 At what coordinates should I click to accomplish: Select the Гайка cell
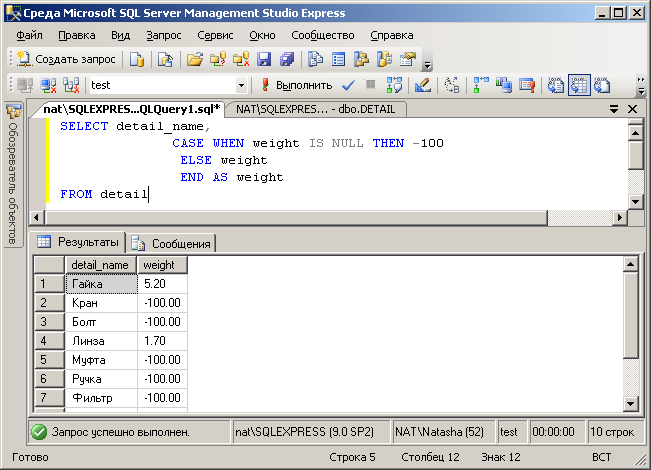click(x=101, y=284)
